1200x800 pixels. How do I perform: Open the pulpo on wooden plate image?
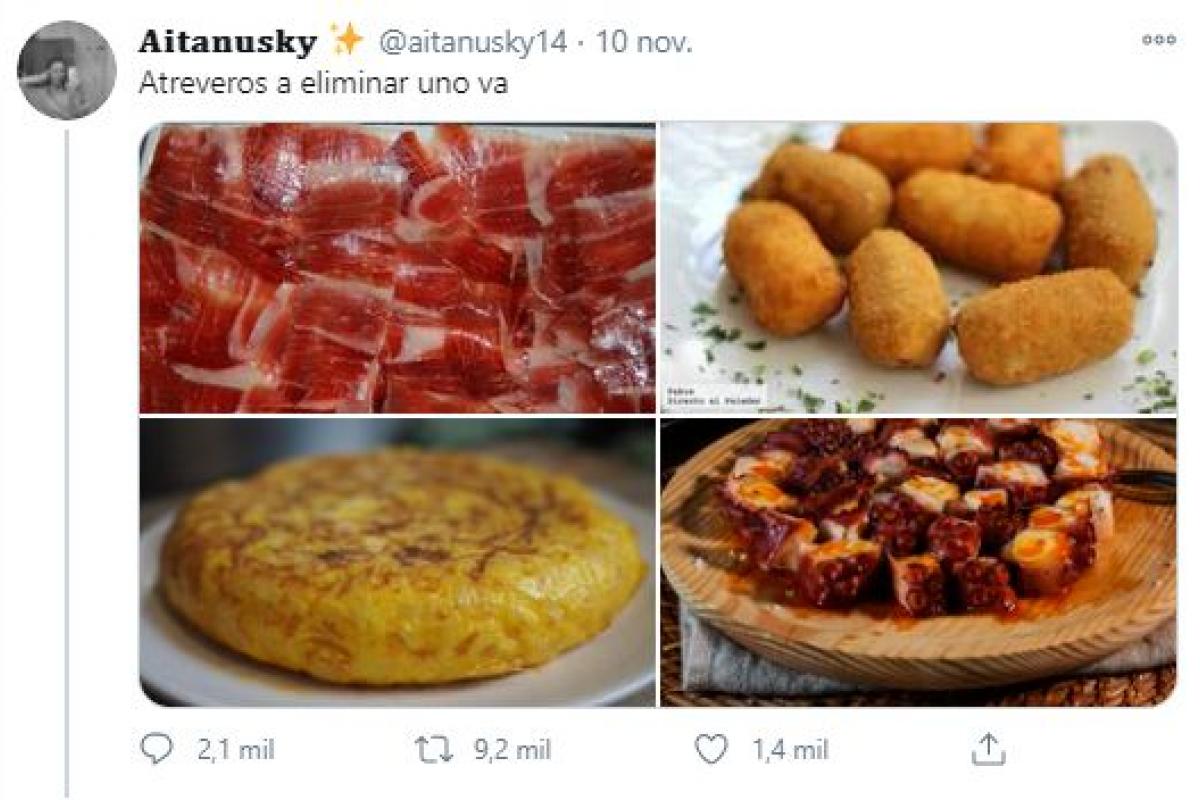pyautogui.click(x=918, y=563)
